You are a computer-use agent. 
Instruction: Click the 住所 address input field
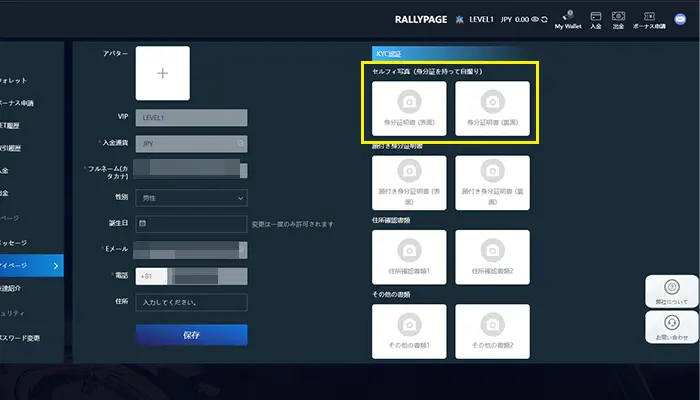tap(191, 302)
